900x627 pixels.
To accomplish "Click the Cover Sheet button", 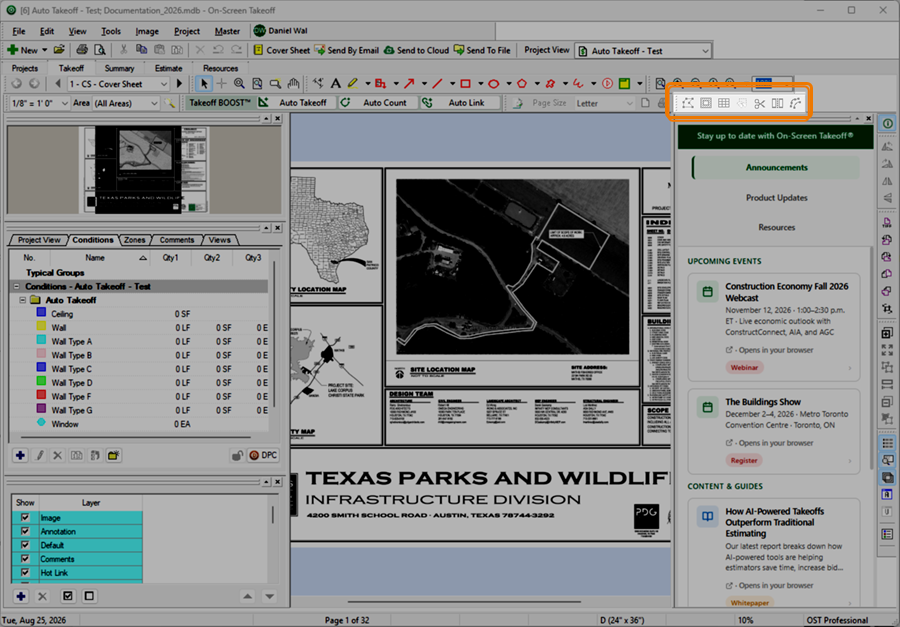I will point(282,50).
